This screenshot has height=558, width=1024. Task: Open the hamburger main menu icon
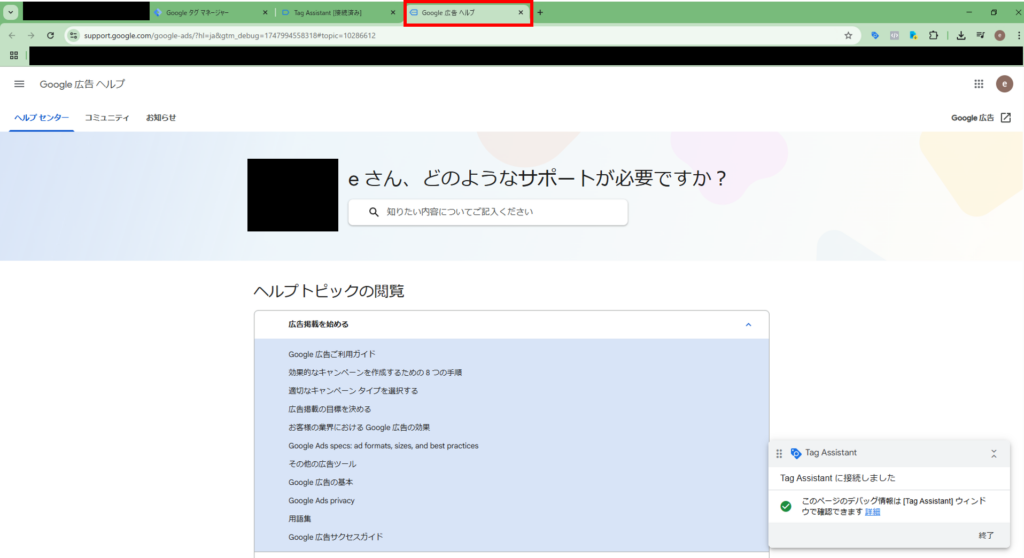point(19,84)
